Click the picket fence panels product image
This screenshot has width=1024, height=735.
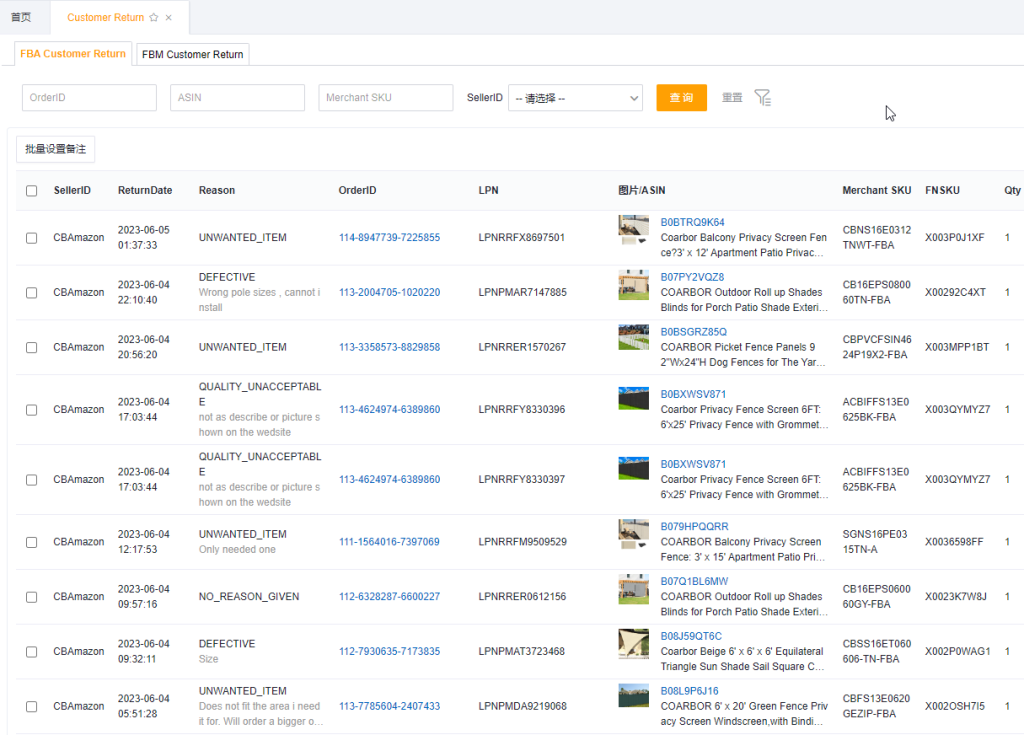tap(633, 337)
